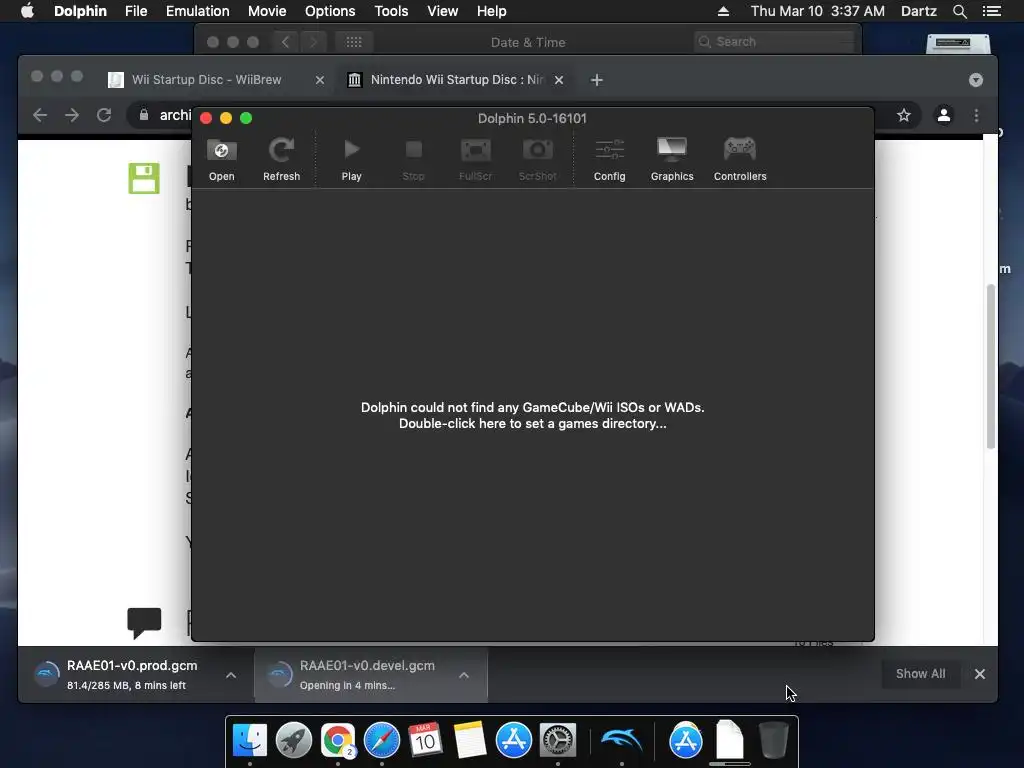
Task: Click Show All grid in Date & Time window
Action: (353, 42)
